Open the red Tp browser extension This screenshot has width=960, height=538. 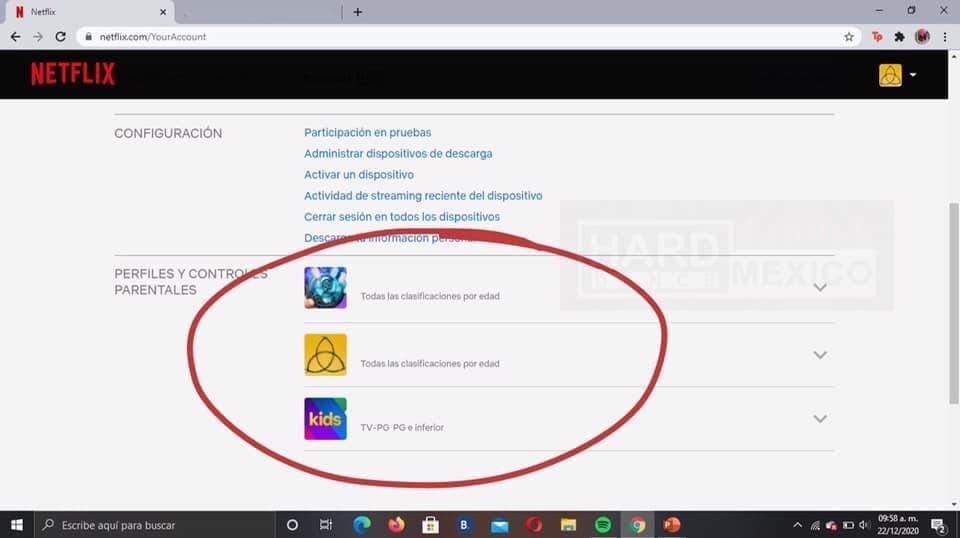click(877, 37)
